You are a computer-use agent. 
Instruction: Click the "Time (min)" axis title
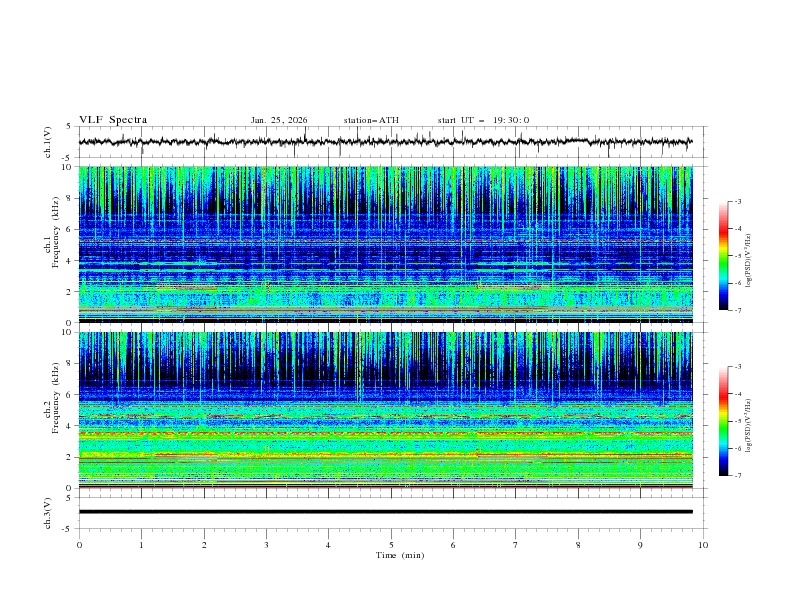[400, 555]
